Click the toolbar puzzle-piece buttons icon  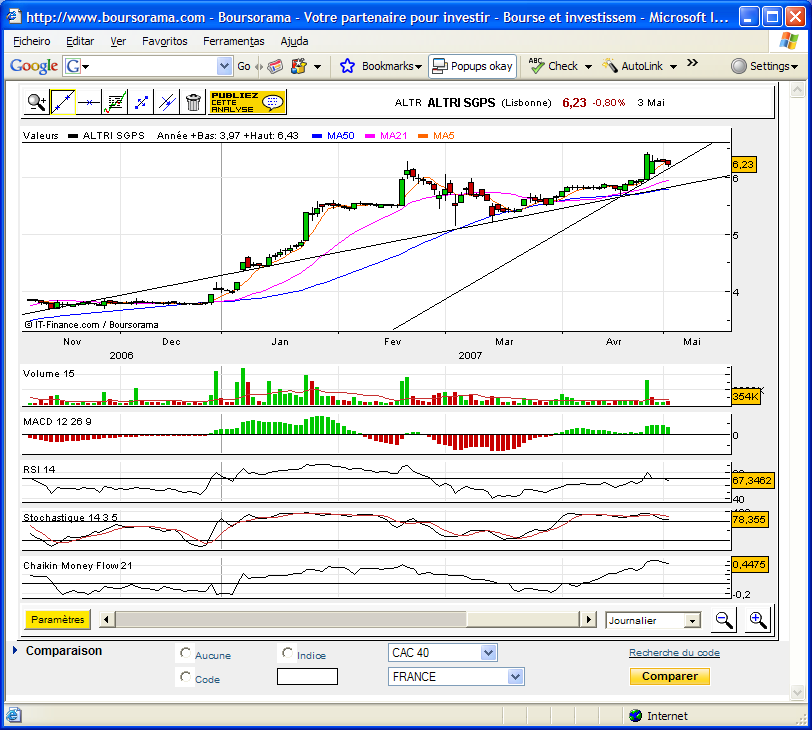tap(299, 66)
